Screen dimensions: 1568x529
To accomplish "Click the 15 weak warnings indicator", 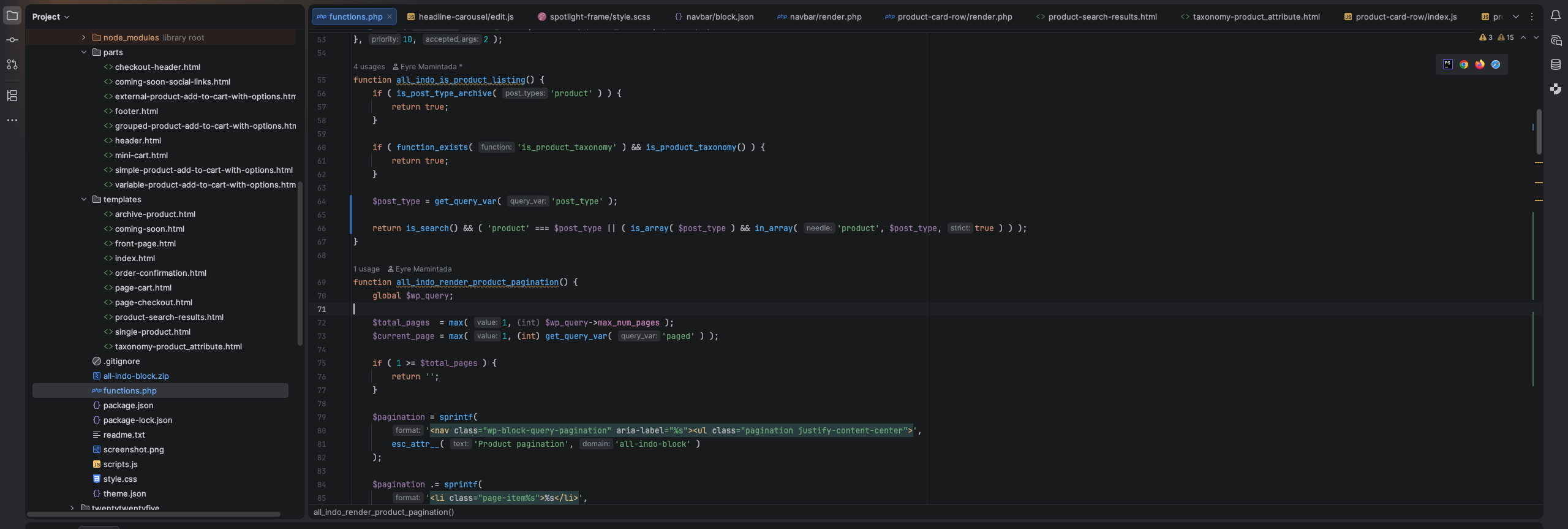I will (1506, 37).
